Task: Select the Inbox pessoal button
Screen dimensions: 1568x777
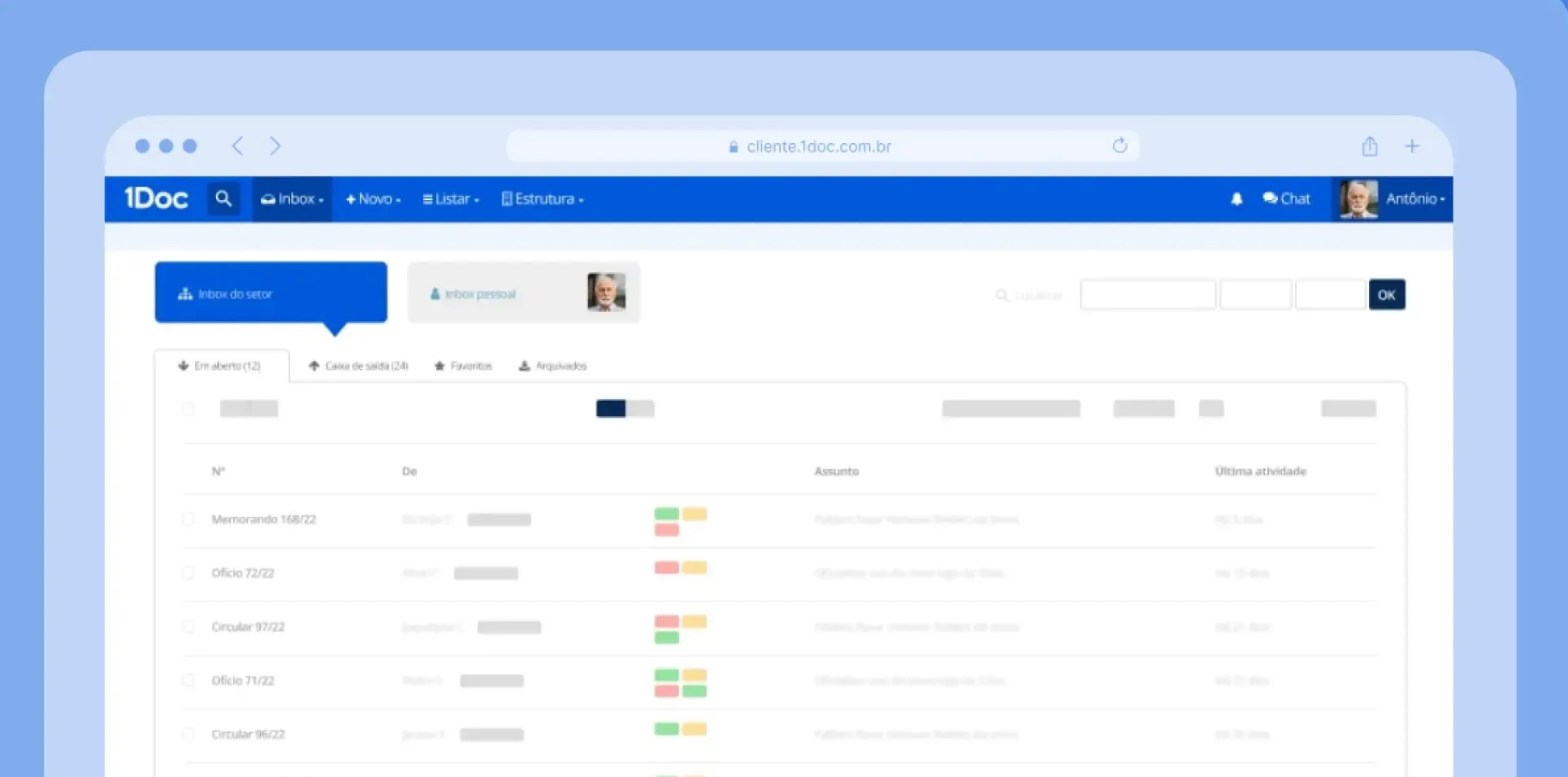Action: pyautogui.click(x=523, y=293)
